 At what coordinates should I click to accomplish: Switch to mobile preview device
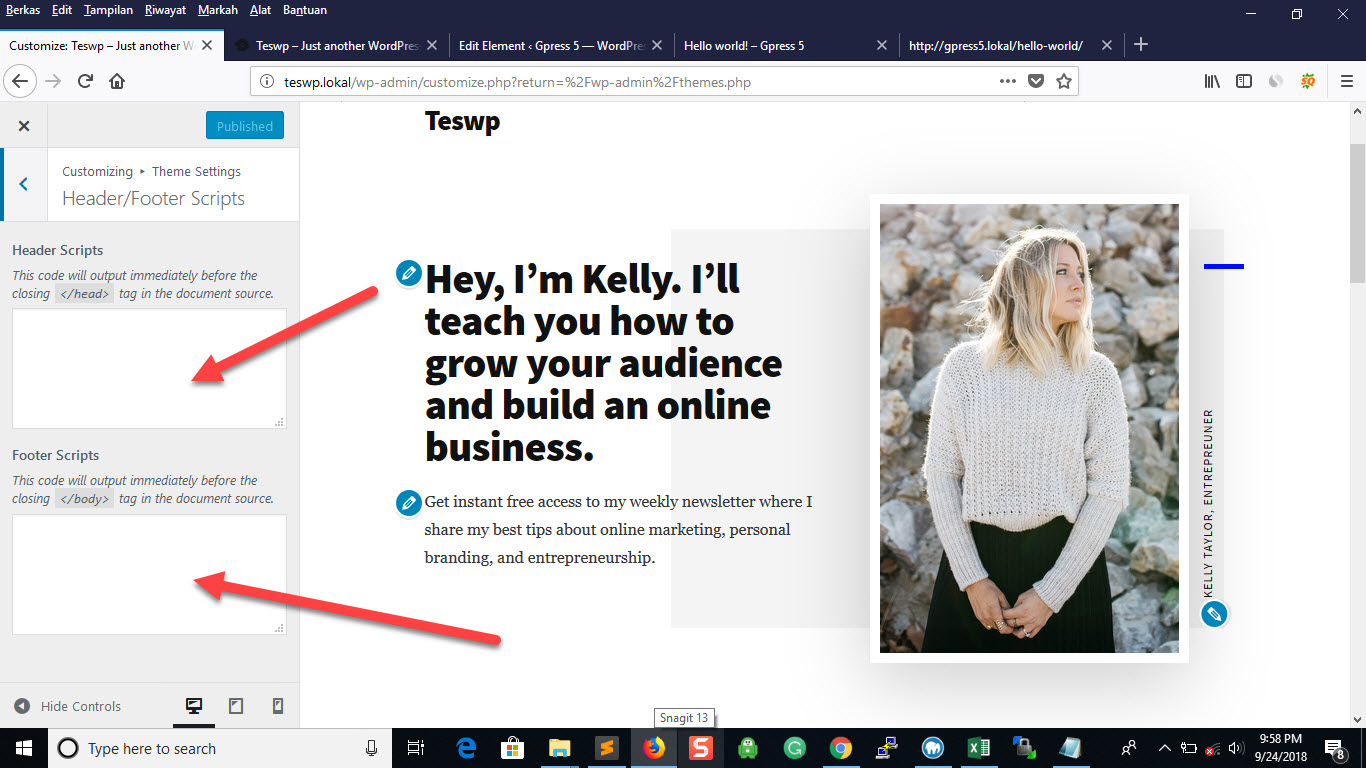click(x=278, y=706)
